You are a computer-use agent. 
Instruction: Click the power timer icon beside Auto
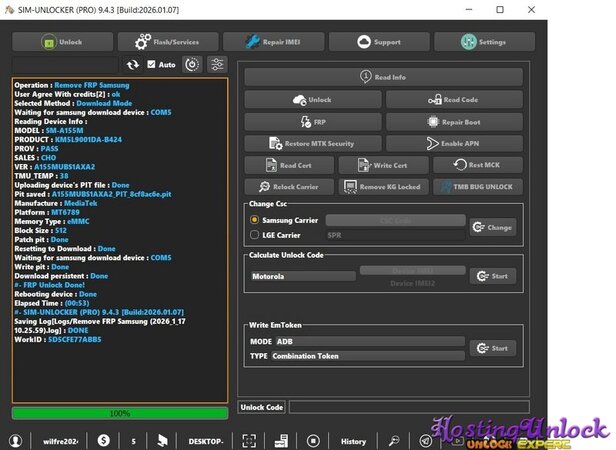190,64
